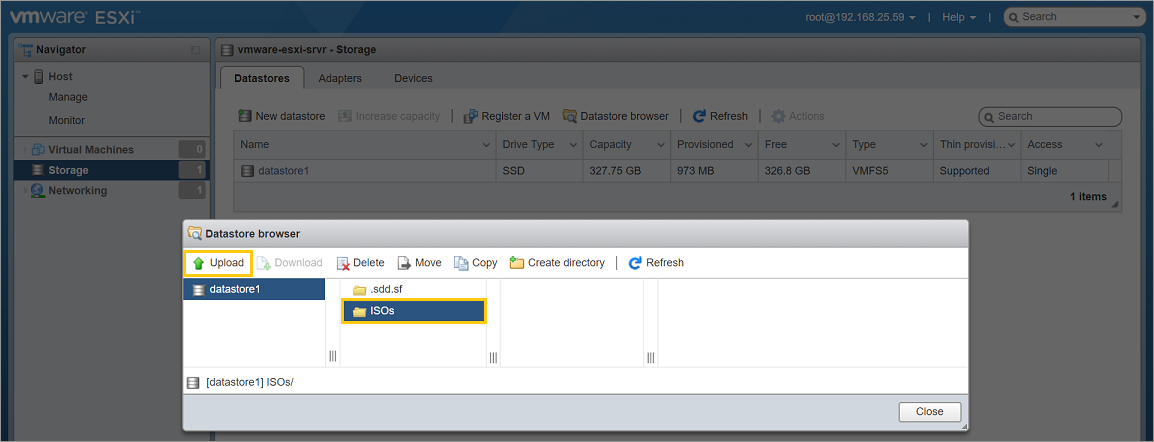Click the VMFS5 type cell

[x=889, y=171]
